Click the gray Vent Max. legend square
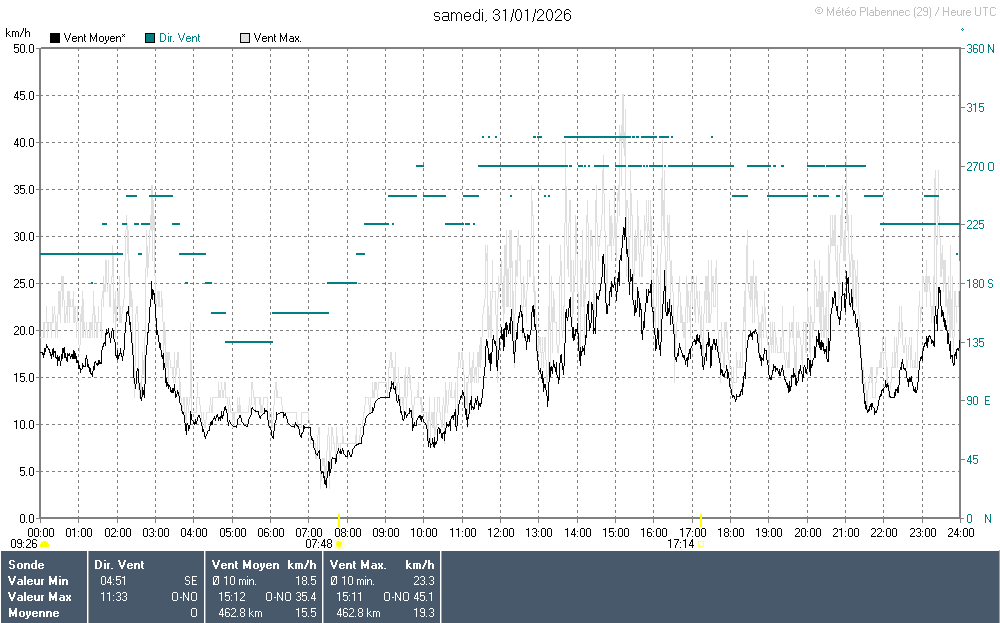The height and width of the screenshot is (623, 1000). pyautogui.click(x=245, y=38)
